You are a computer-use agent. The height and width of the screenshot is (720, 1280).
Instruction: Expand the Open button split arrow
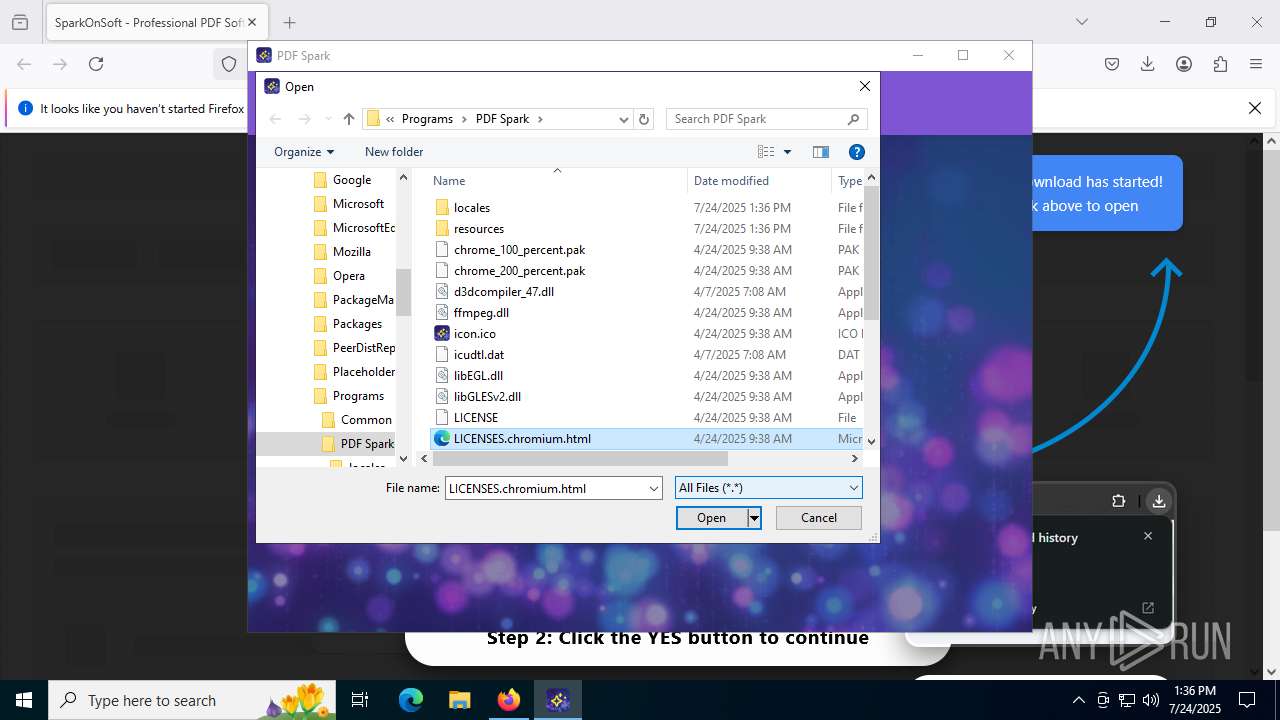[755, 518]
